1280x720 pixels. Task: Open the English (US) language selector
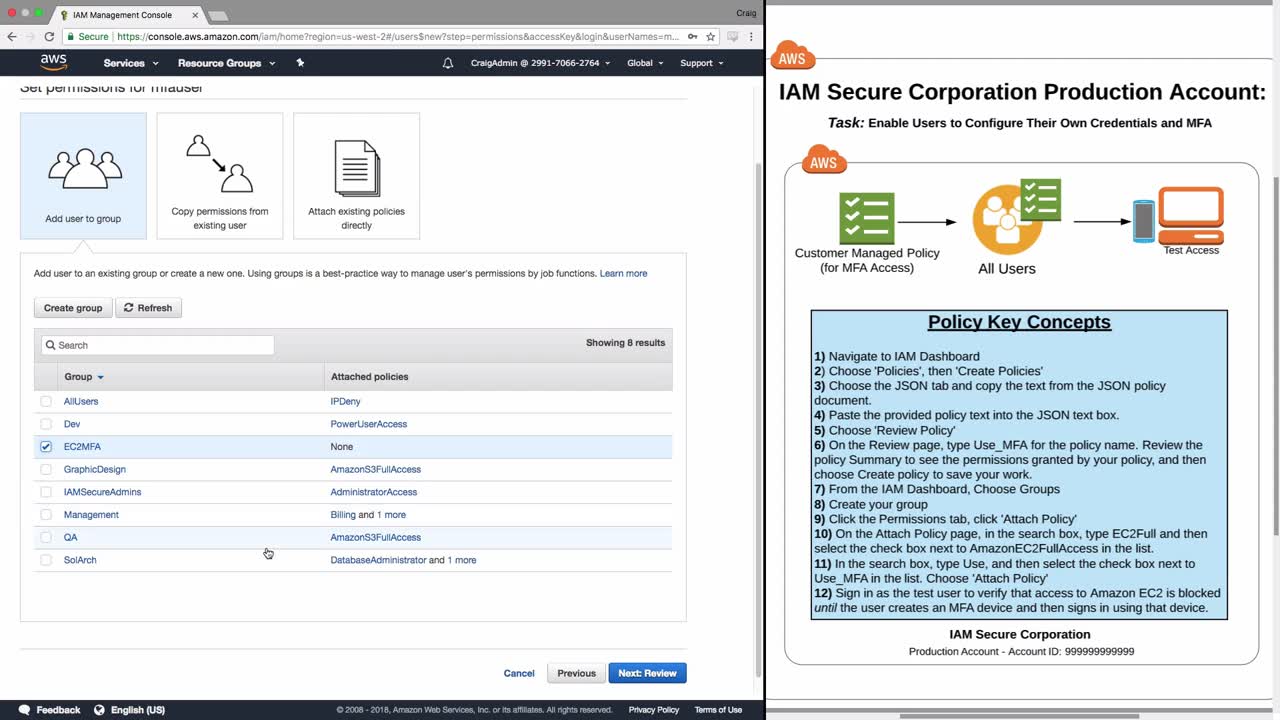[x=129, y=710]
